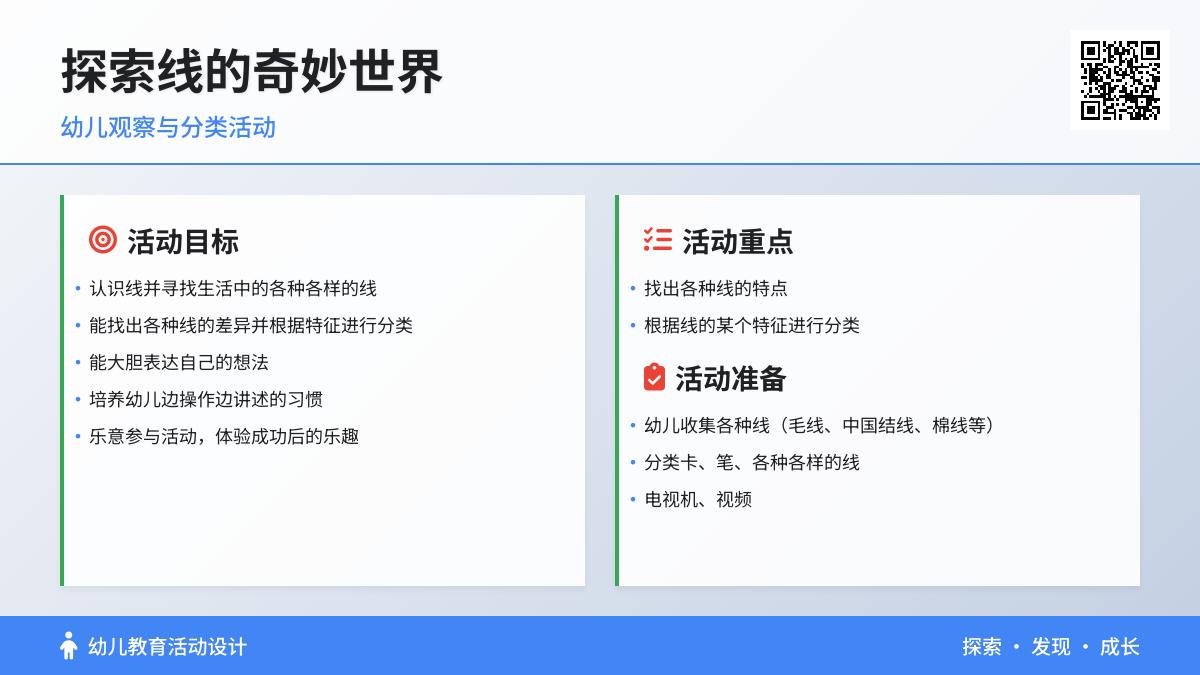Click the child figure icon in footer
Screen dimensions: 1200x675
click(69, 646)
